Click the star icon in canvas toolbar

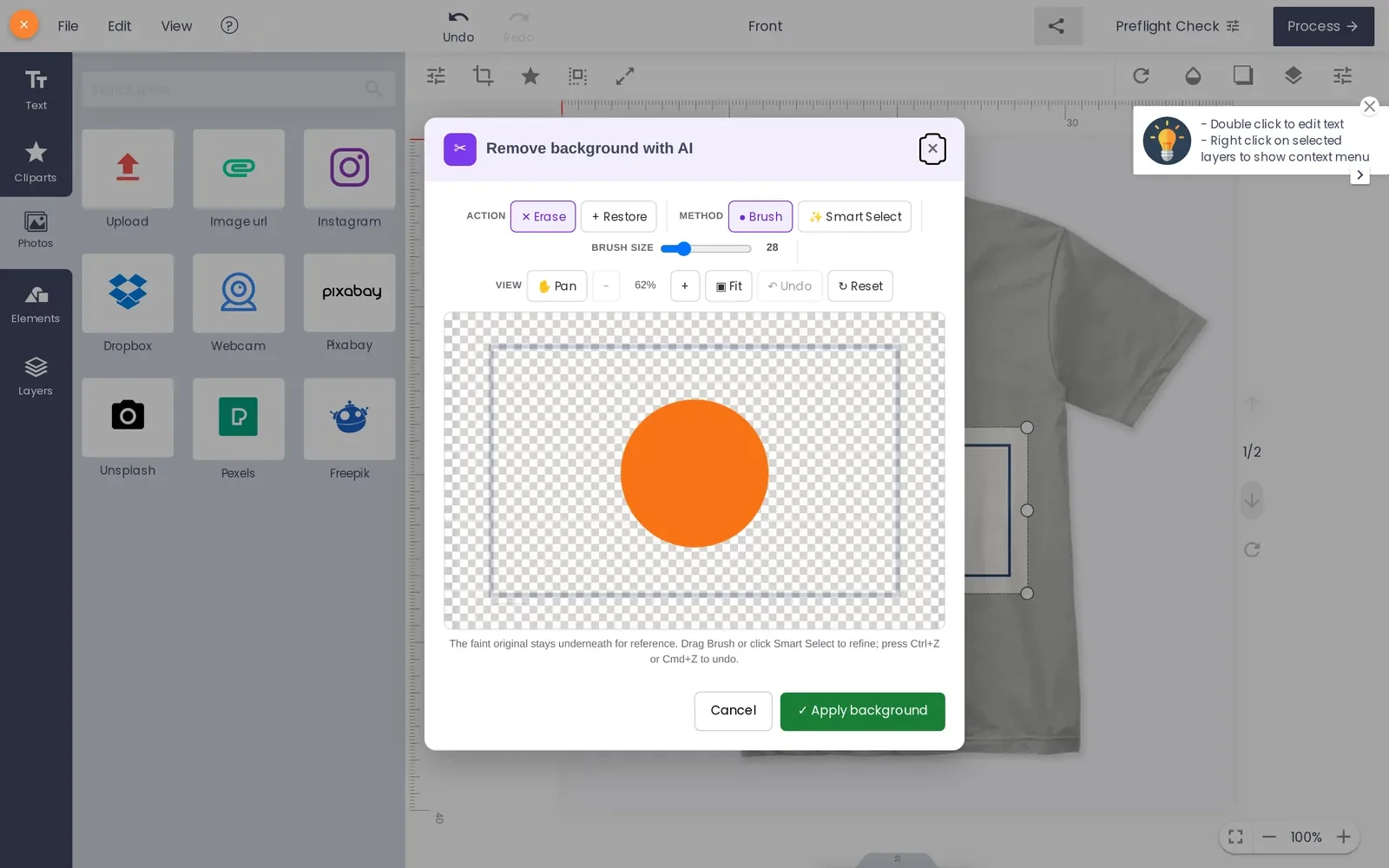click(x=530, y=76)
